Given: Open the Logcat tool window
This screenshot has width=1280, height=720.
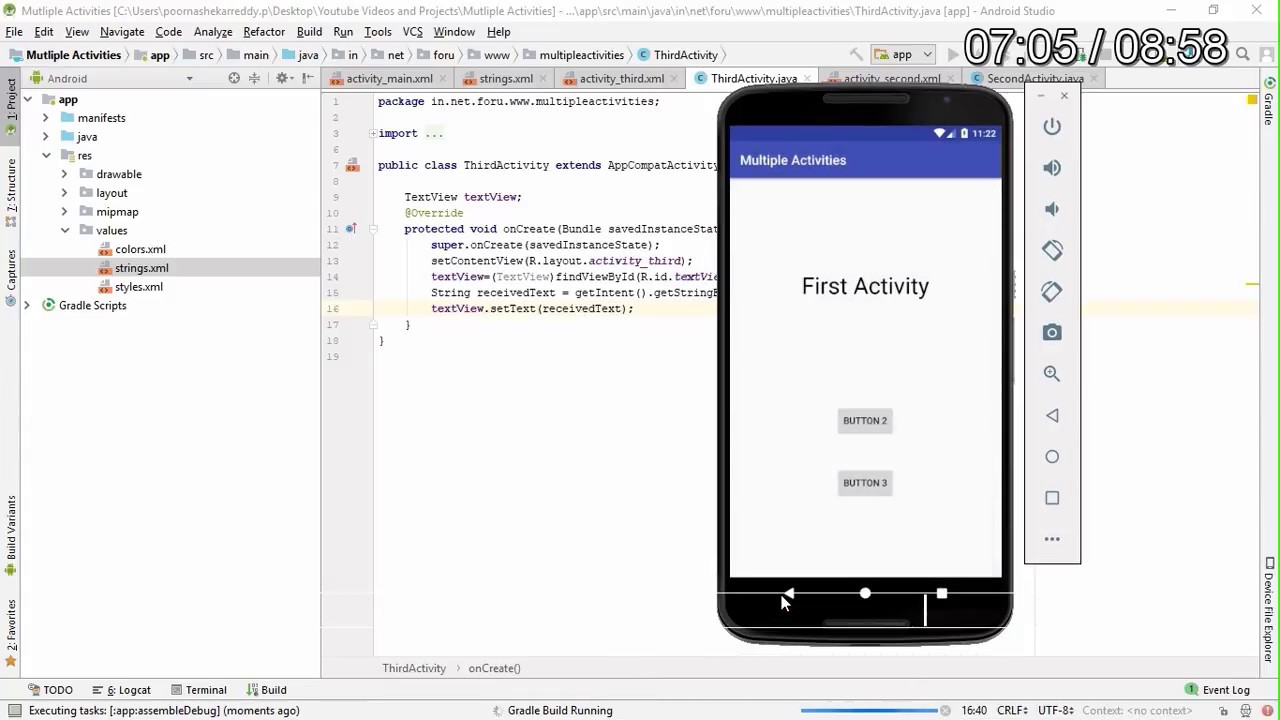Looking at the screenshot, I should [121, 690].
